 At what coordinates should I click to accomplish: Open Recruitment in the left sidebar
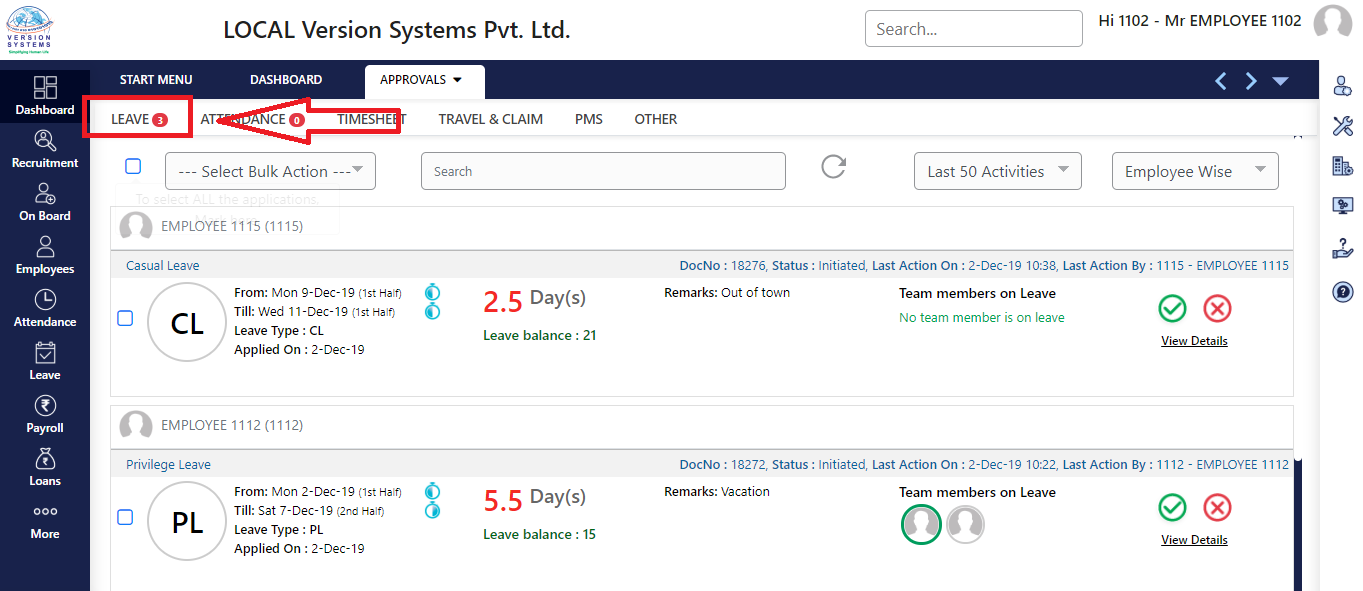pos(44,149)
